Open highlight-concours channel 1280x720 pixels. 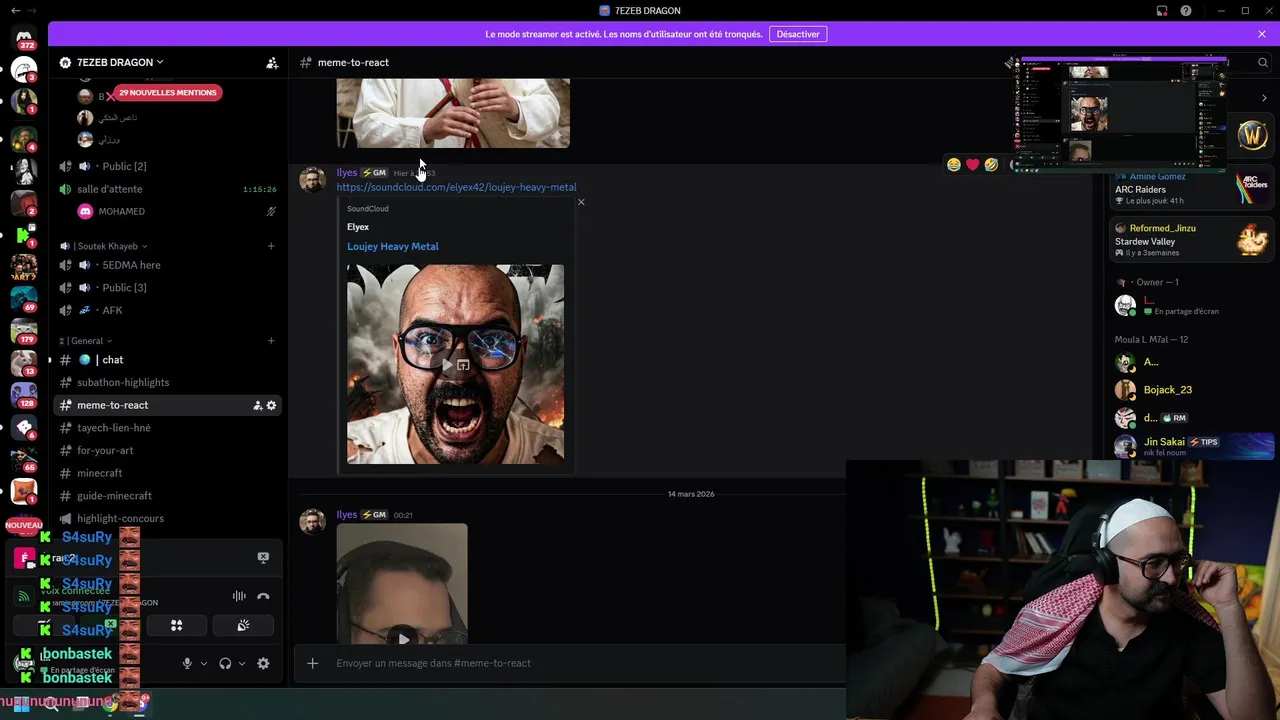(167, 519)
